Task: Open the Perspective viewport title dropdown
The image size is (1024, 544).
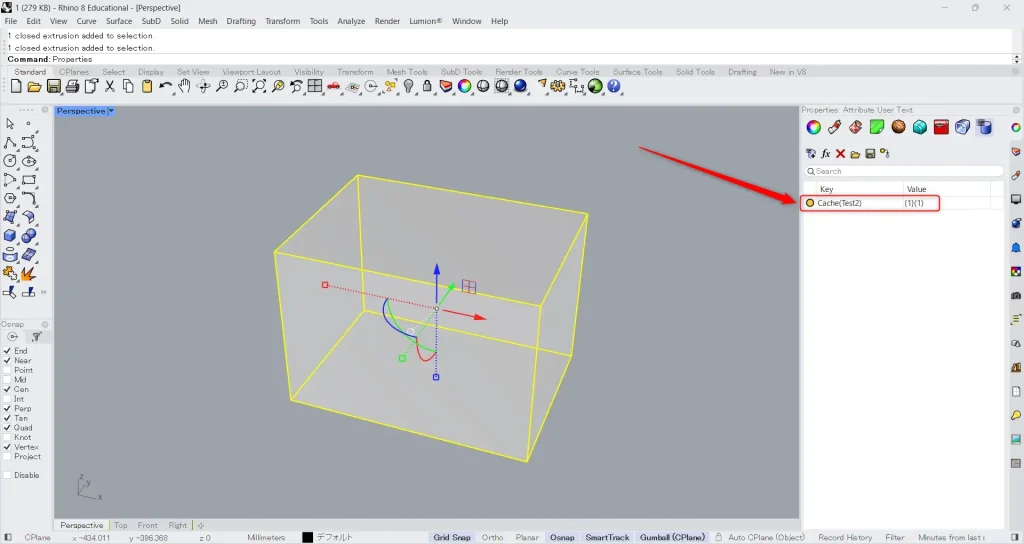Action: (x=111, y=111)
